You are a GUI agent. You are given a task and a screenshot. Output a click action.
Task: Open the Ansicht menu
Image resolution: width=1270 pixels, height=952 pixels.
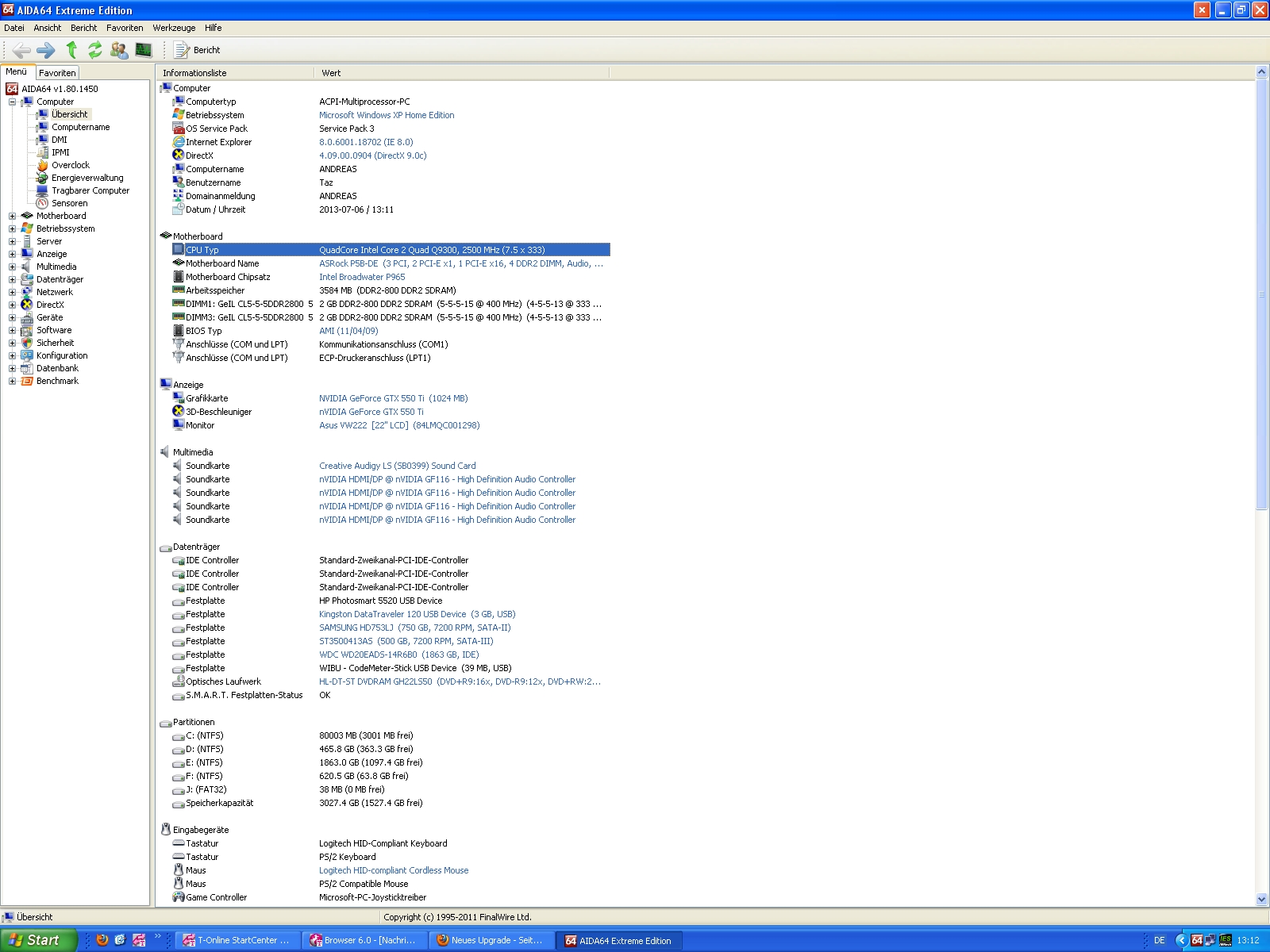[x=47, y=28]
